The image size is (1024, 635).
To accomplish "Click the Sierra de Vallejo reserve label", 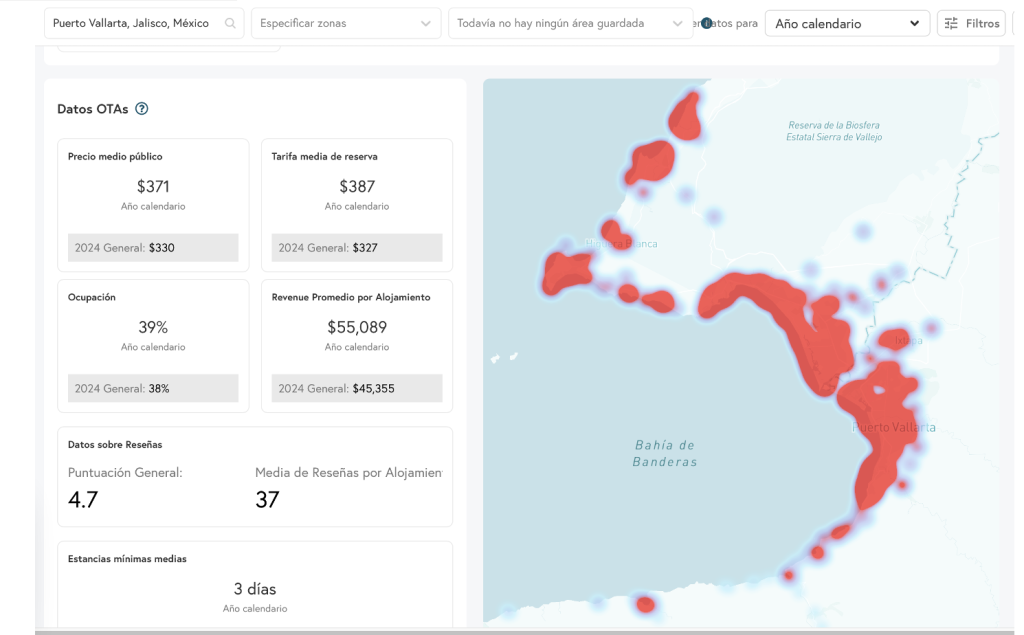I will (834, 131).
